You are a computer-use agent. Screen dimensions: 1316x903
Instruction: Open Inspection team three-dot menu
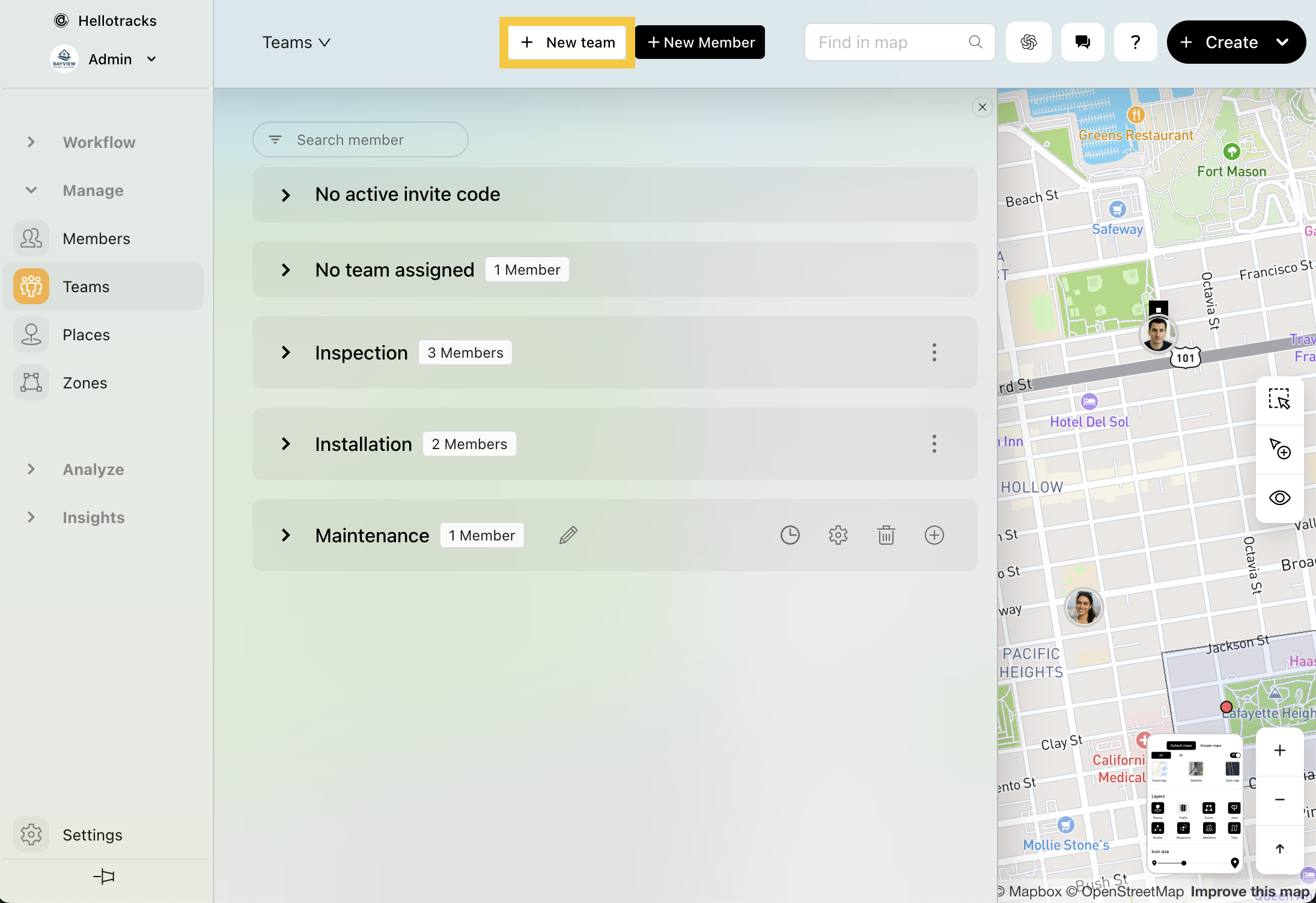(x=934, y=352)
